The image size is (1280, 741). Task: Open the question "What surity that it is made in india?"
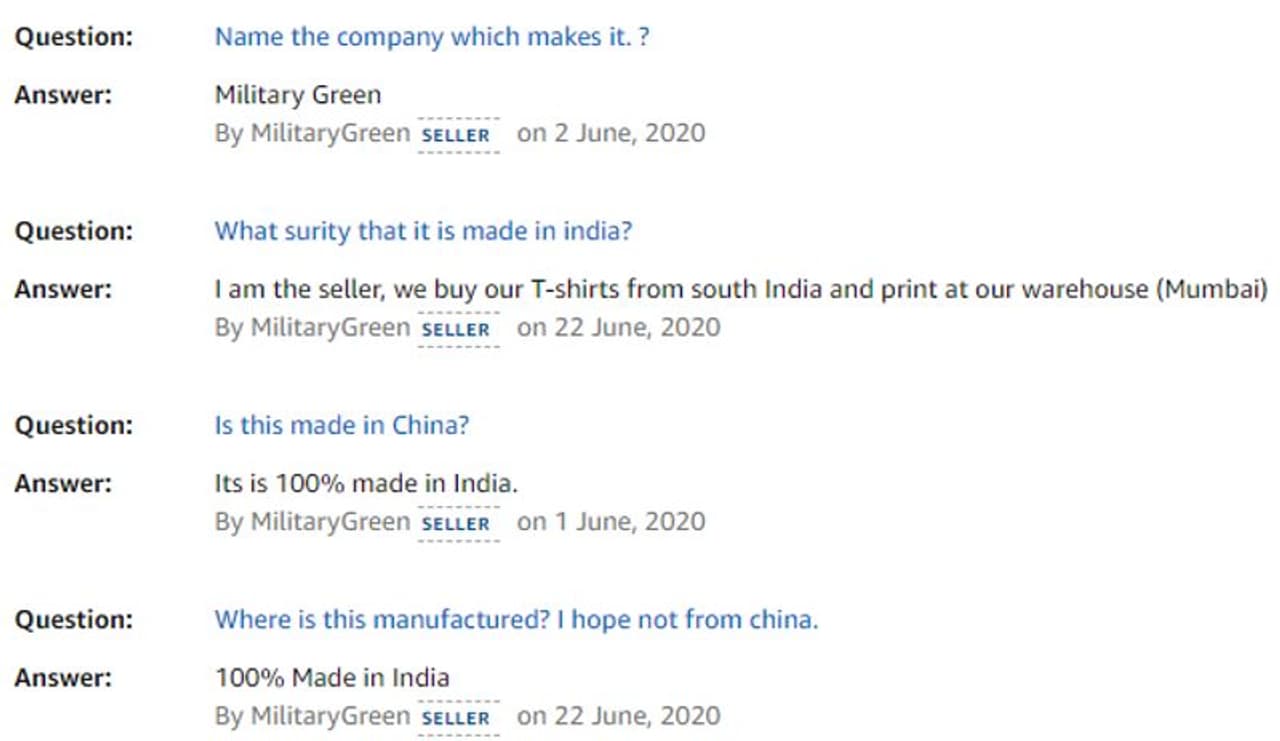tap(423, 231)
